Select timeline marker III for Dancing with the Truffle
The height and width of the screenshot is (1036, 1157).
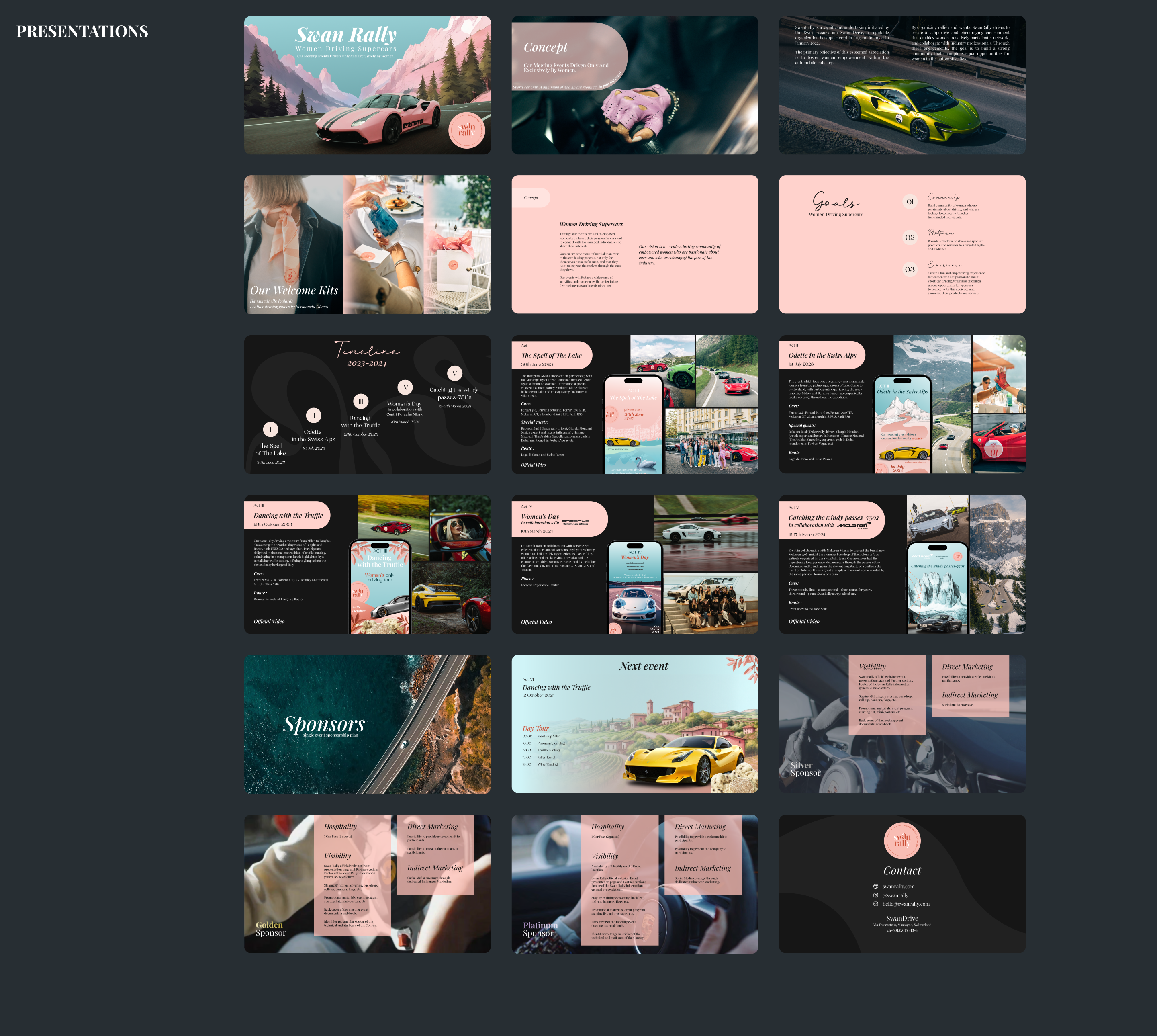[360, 401]
